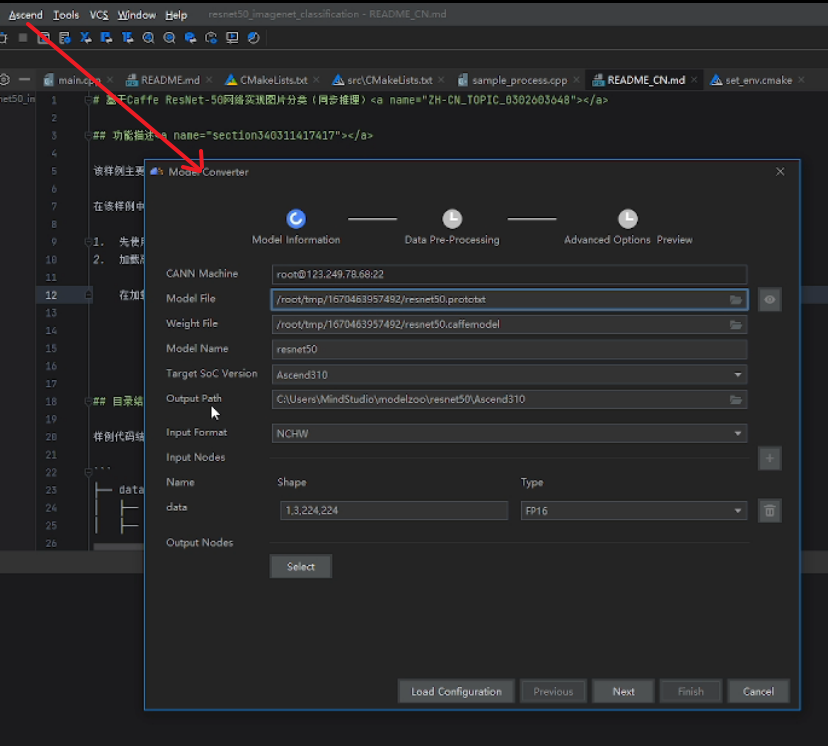Open the Tools menu
Viewport: 828px width, 746px height.
point(65,15)
